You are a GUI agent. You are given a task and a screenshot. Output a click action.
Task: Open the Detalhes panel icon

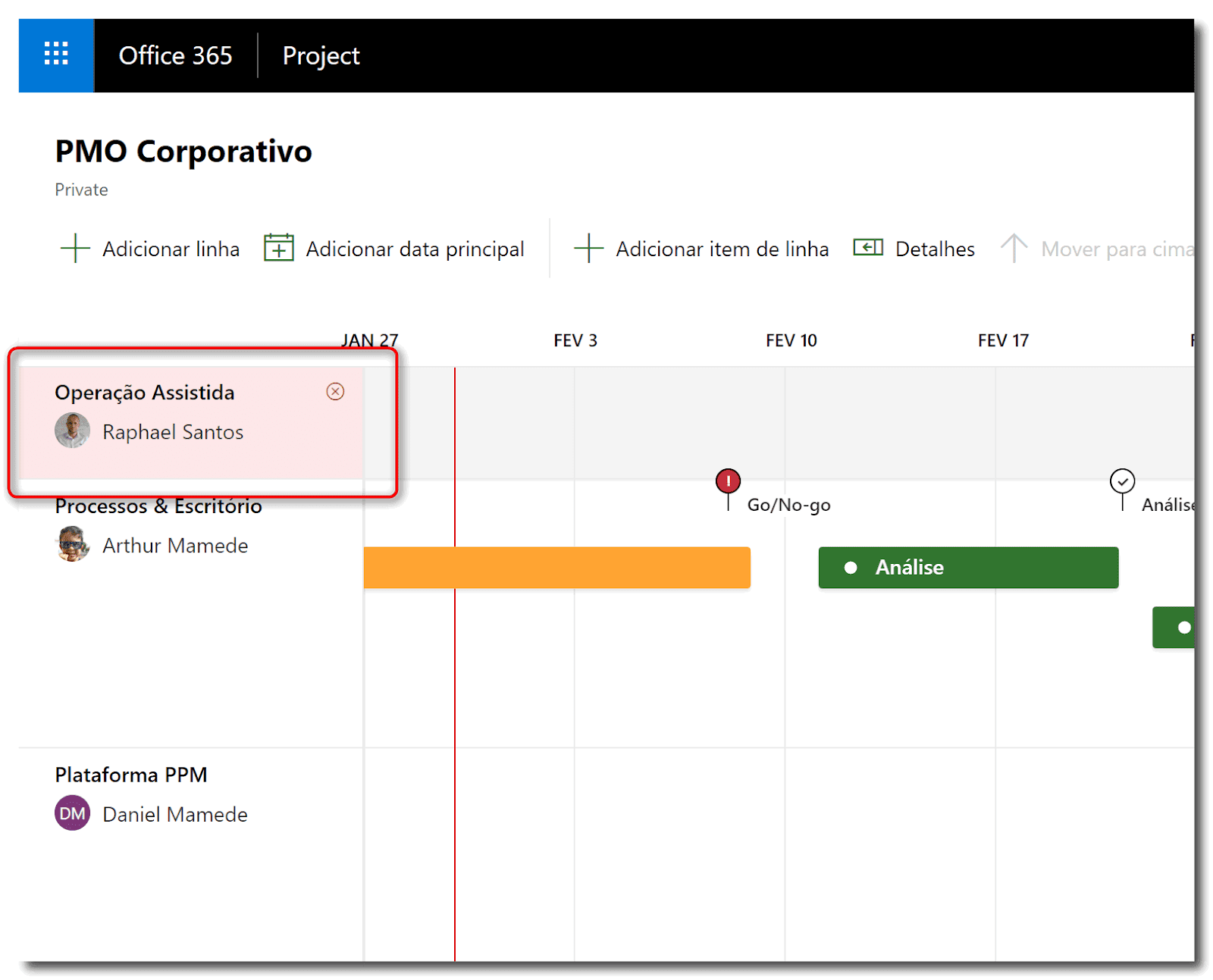(868, 248)
